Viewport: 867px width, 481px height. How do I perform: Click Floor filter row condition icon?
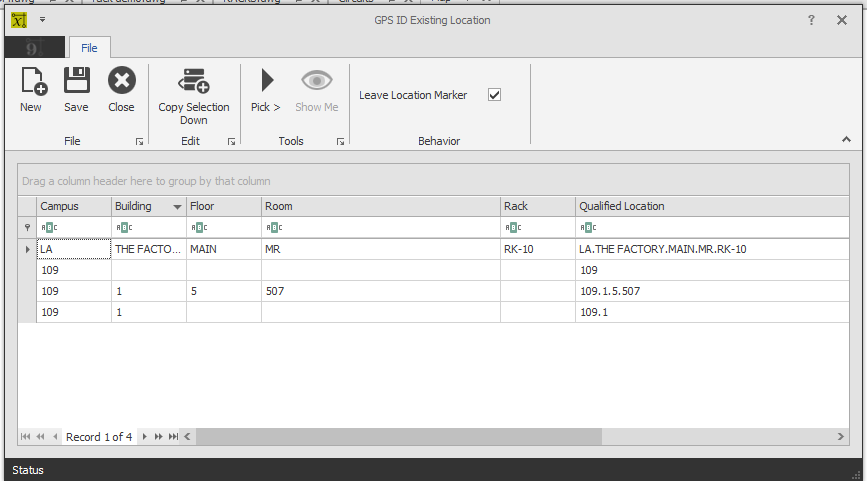click(199, 227)
